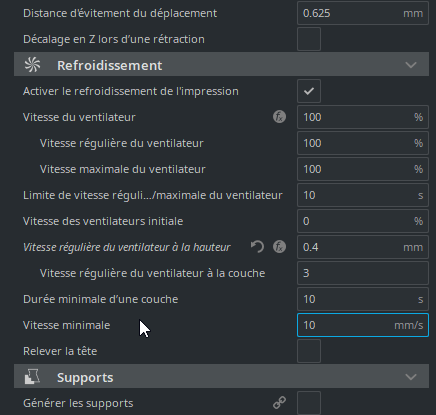Click the Vitesse minimale input field
Screen dimensions: 436x415
[363, 325]
